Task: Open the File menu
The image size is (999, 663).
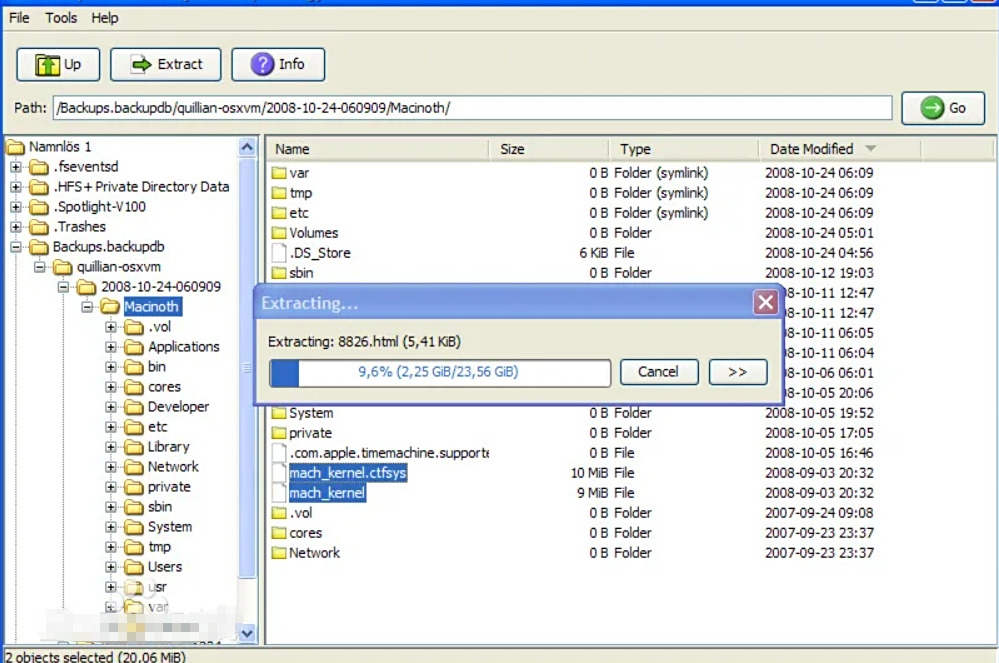Action: [x=19, y=18]
